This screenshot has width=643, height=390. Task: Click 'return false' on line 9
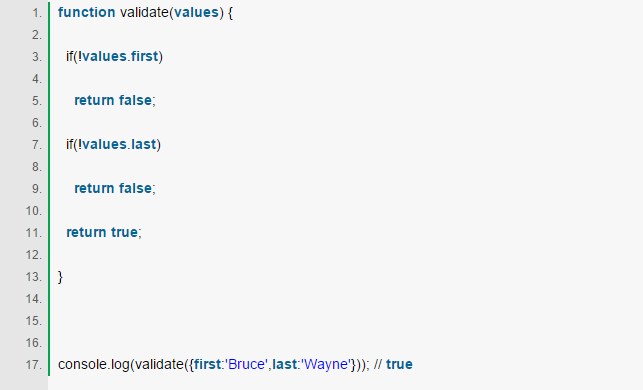pos(113,188)
